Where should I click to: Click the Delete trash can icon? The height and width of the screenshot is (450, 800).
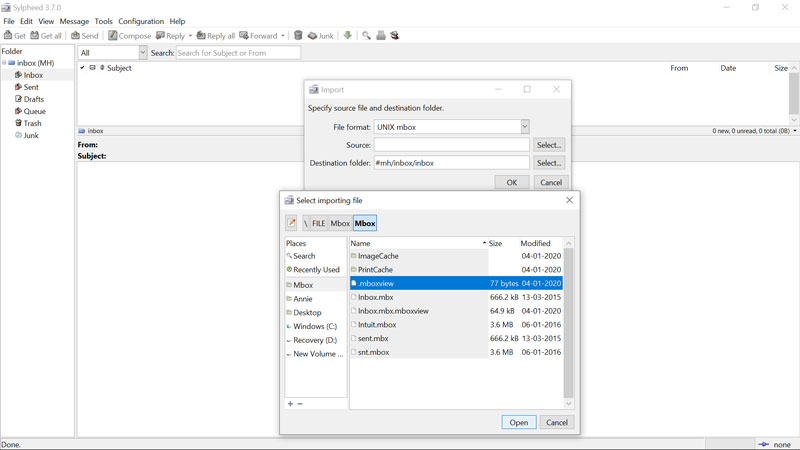pos(298,35)
